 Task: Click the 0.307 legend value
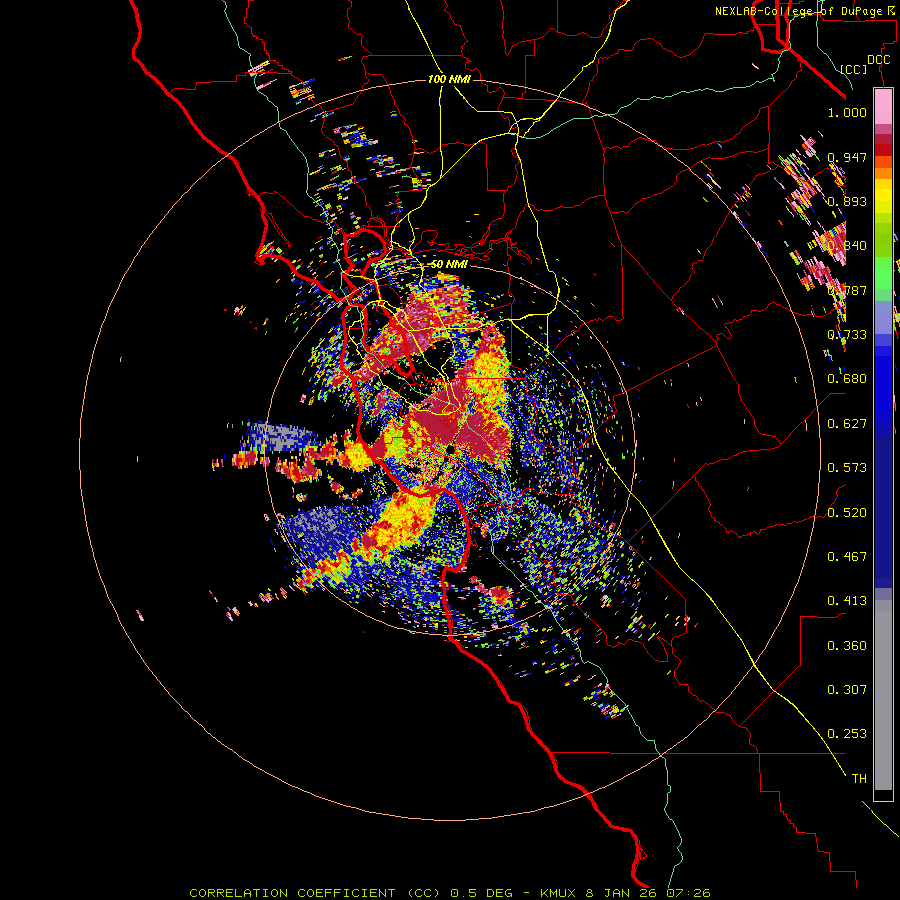tap(847, 689)
